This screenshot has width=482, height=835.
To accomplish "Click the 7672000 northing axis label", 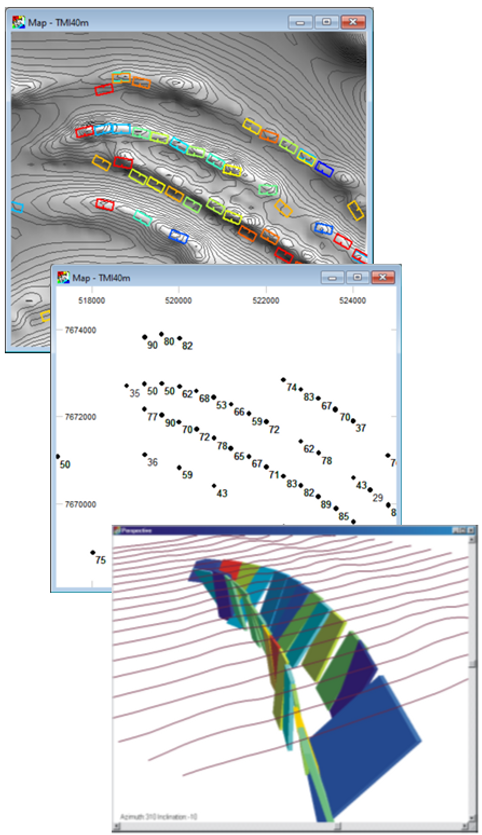I will pyautogui.click(x=80, y=417).
